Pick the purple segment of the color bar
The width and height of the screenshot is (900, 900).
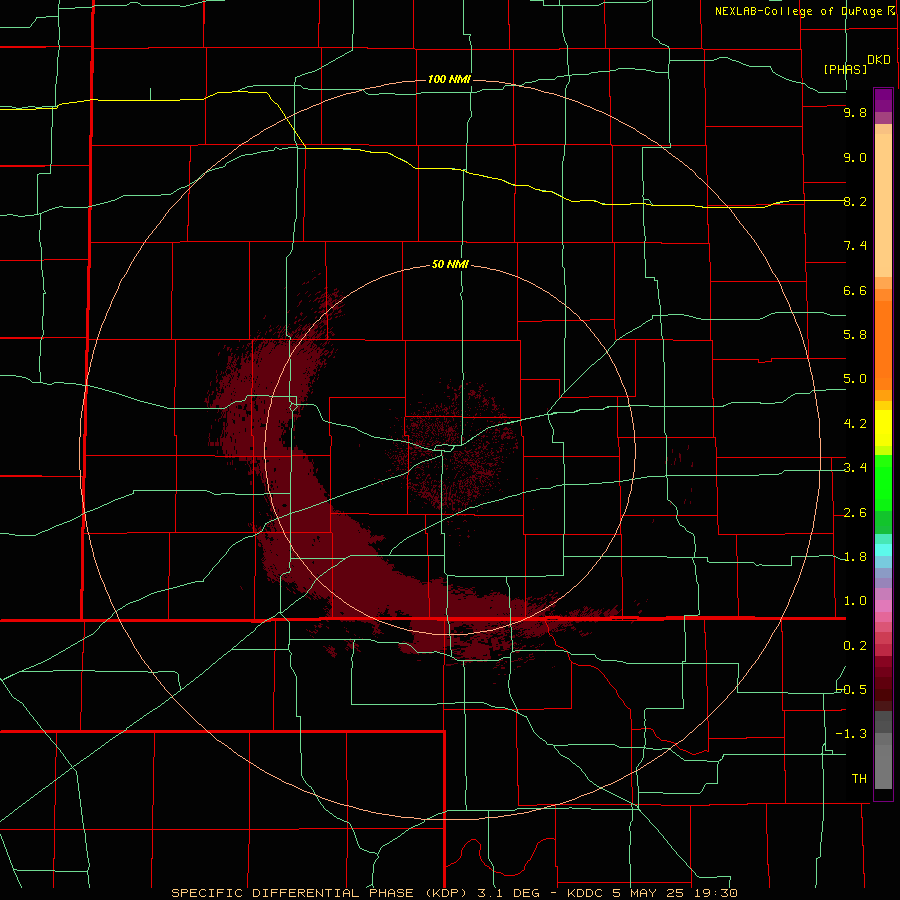[883, 100]
